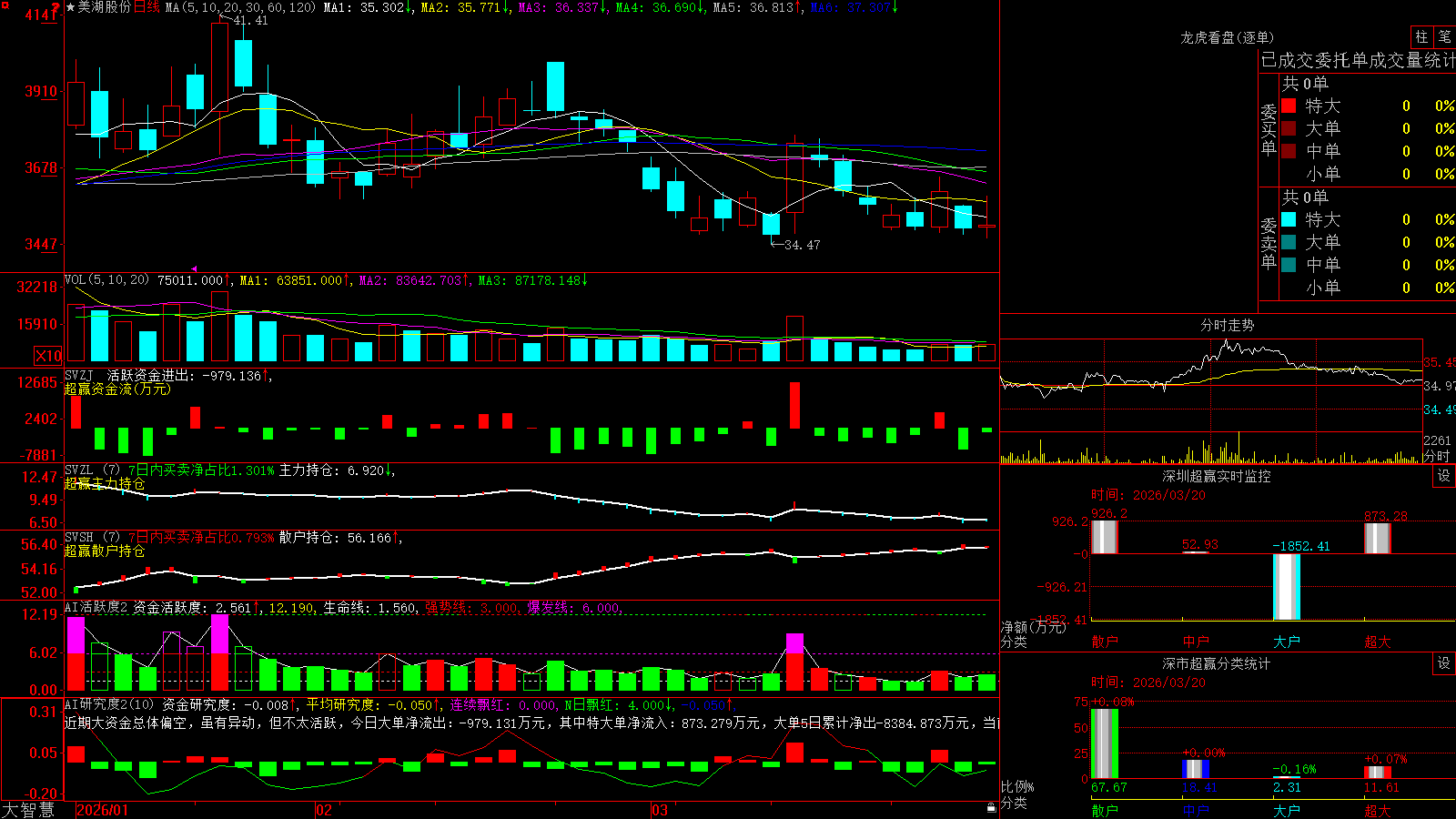Click the 超大 11.61 bar in 分类统计 chart
This screenshot has height=819, width=1456.
coord(1377,773)
